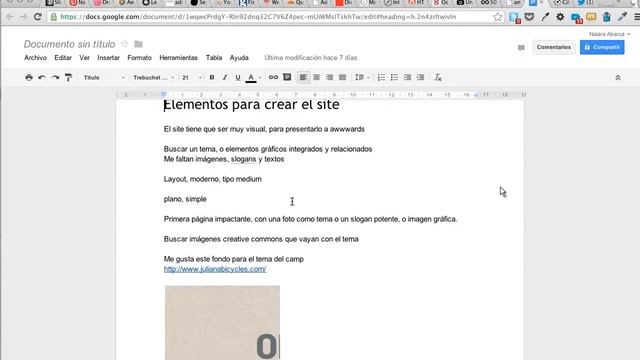Screen dimensions: 640x360
Task: Click the line 'plano, simple'
Action: (x=185, y=199)
